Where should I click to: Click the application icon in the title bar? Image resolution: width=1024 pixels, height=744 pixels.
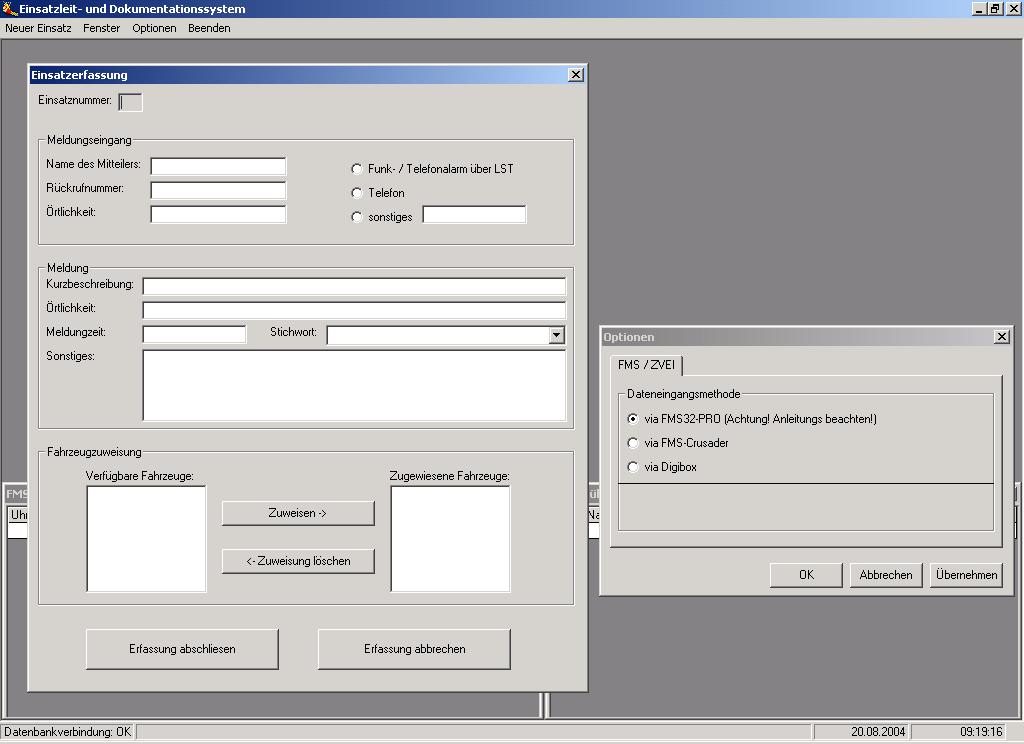10,9
